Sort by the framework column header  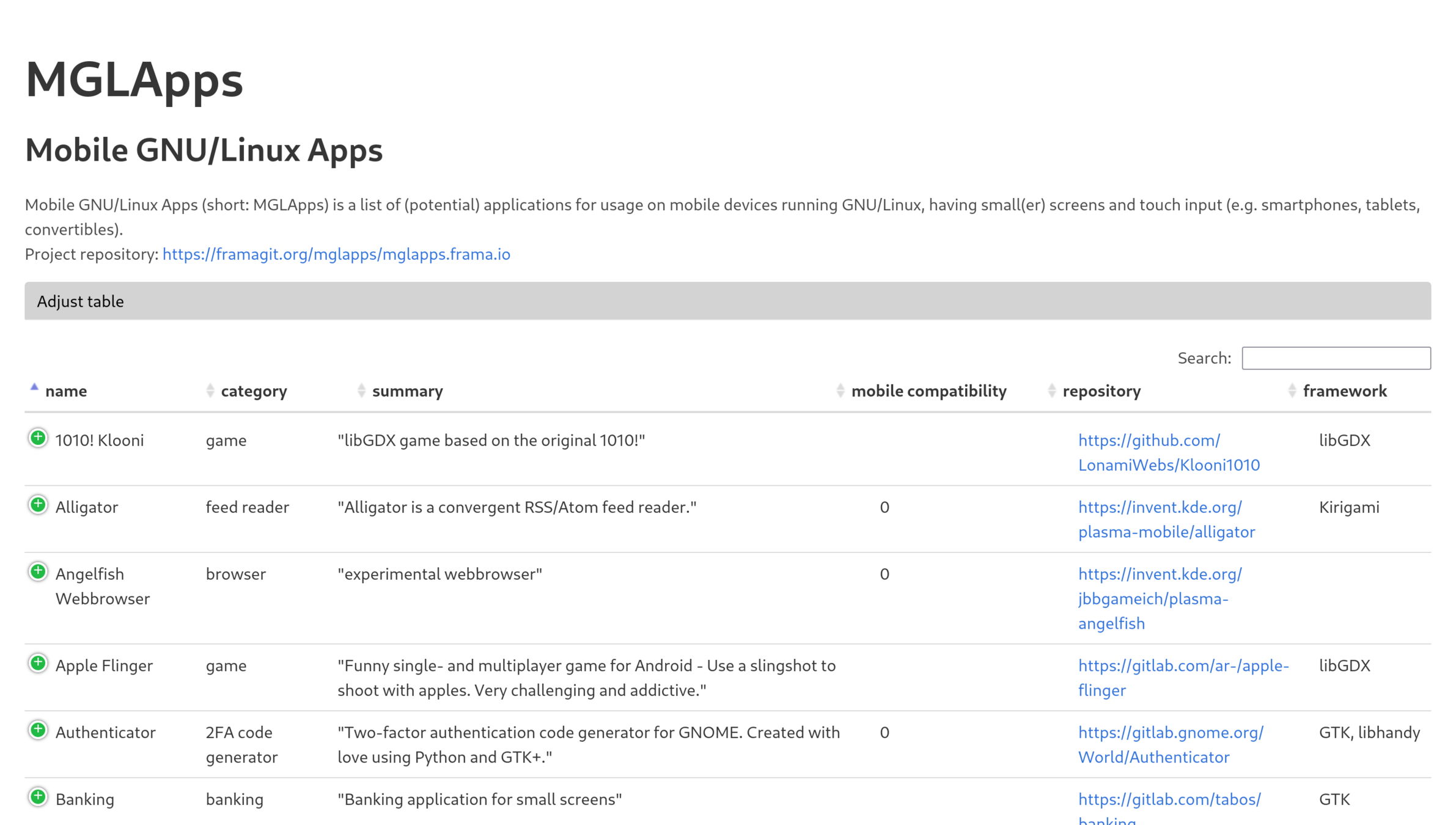click(x=1344, y=391)
